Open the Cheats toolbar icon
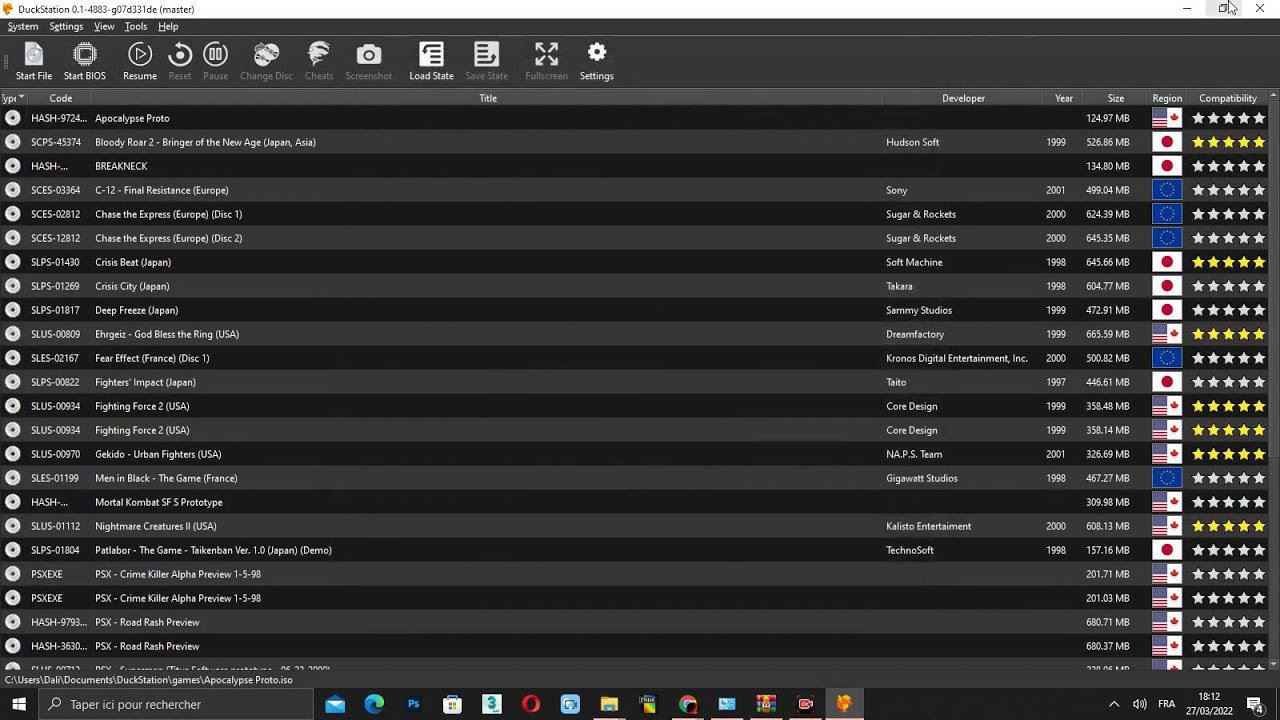 pyautogui.click(x=319, y=62)
